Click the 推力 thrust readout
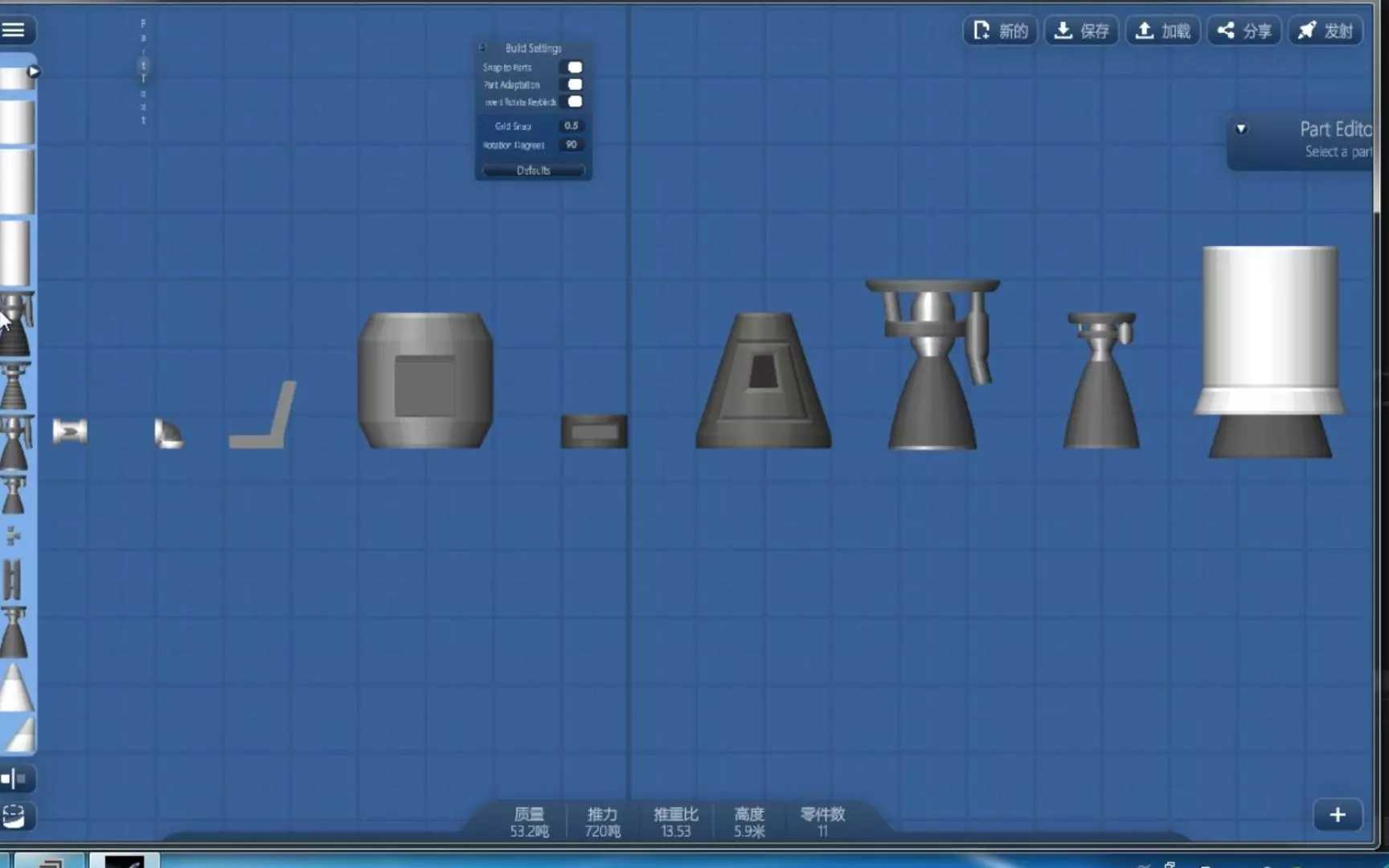Image resolution: width=1389 pixels, height=868 pixels. pos(602,822)
